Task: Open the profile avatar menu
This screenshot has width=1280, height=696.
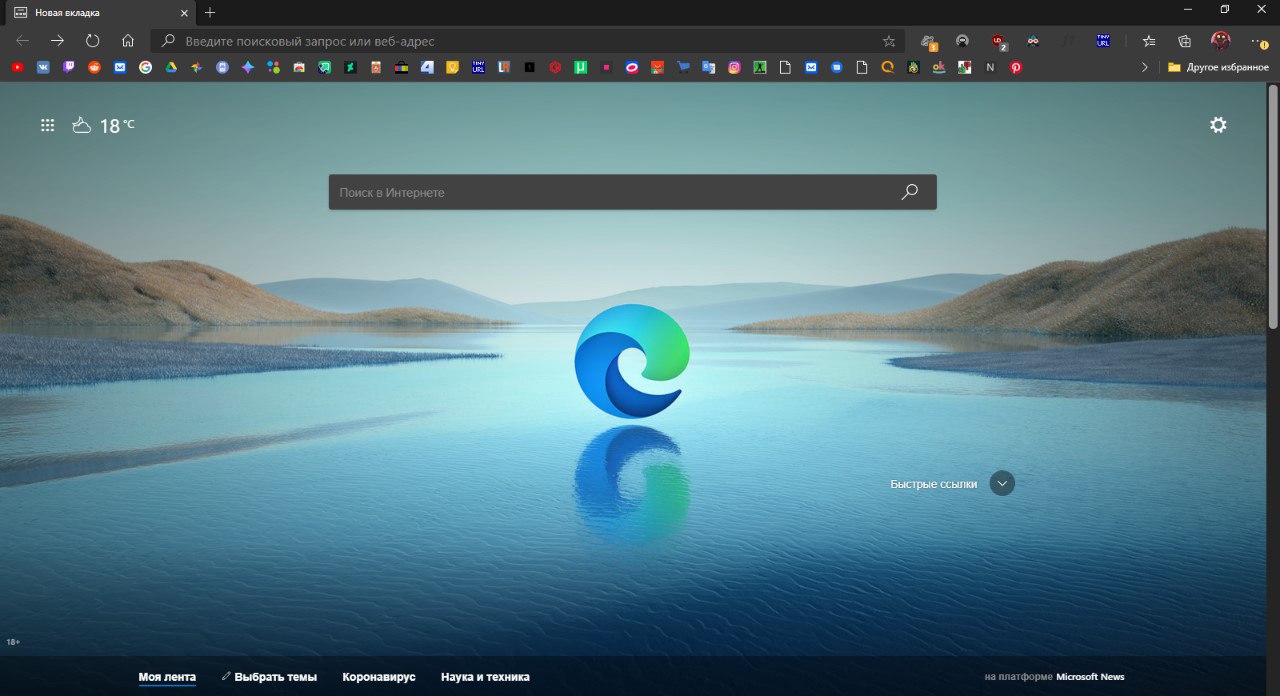Action: point(1221,41)
